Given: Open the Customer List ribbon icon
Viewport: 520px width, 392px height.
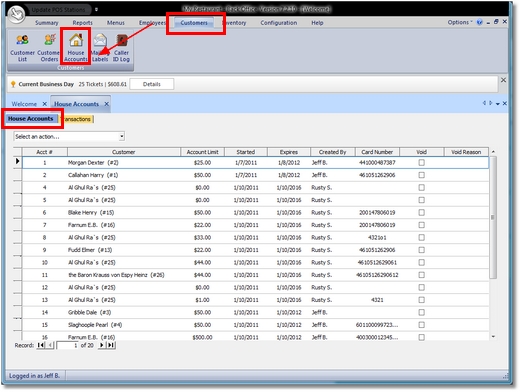Looking at the screenshot, I should pos(22,47).
